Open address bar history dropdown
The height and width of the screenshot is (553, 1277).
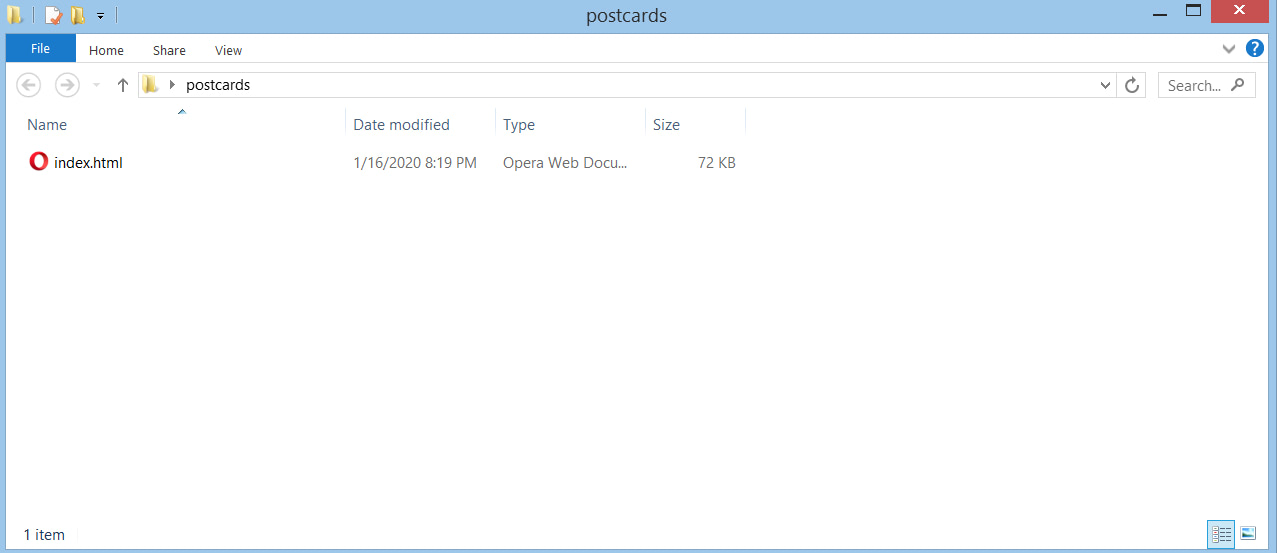tap(1105, 85)
